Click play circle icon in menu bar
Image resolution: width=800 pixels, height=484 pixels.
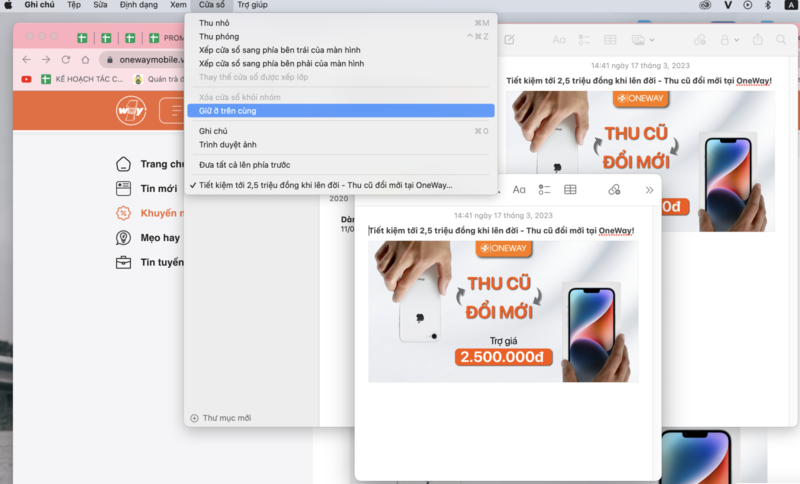(x=747, y=5)
